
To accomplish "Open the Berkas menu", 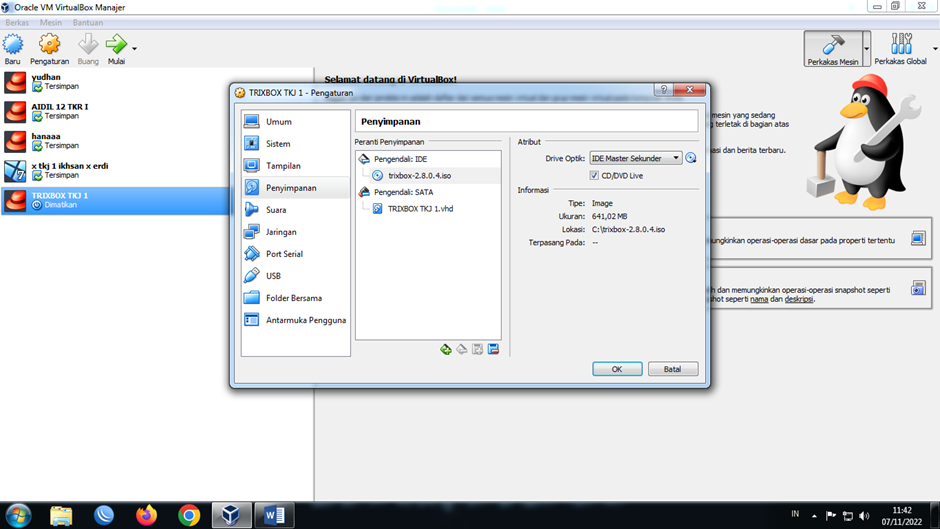I will tap(17, 23).
